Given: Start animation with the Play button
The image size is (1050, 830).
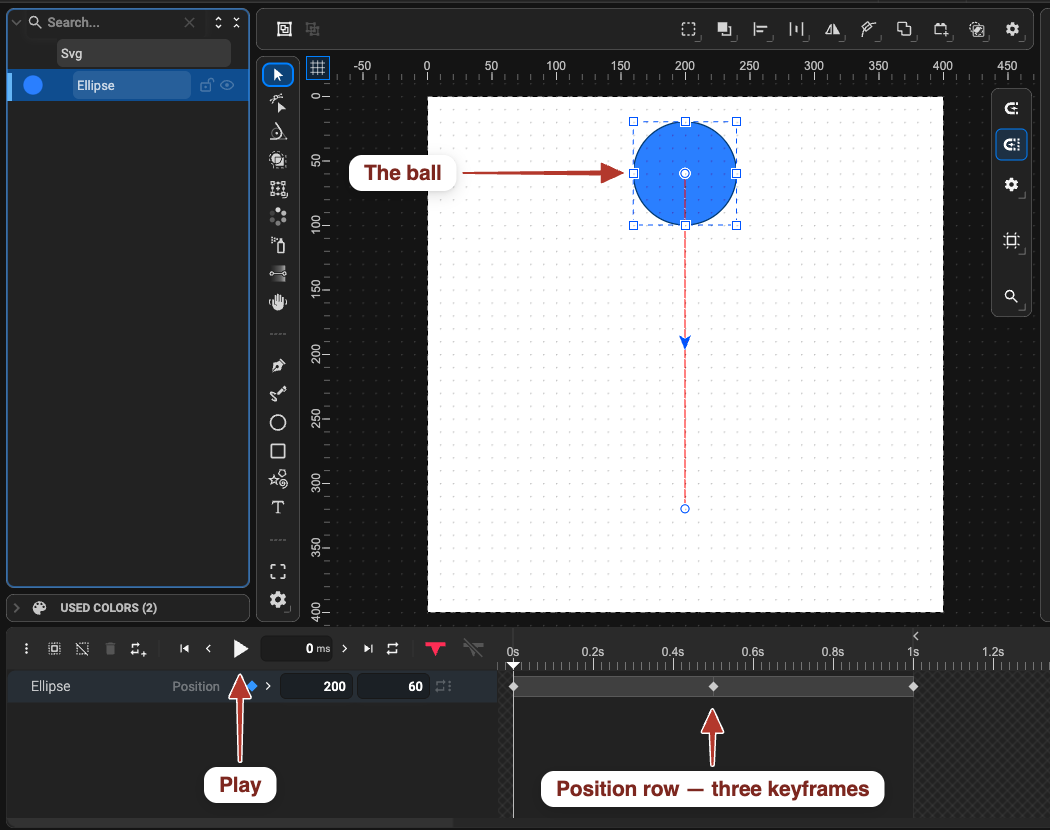Looking at the screenshot, I should point(240,648).
